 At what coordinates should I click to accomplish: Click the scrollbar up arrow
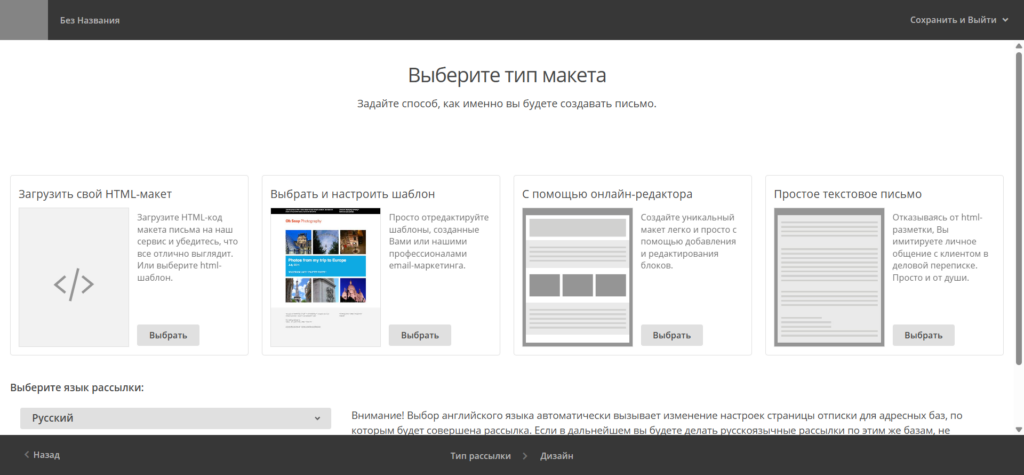1019,44
